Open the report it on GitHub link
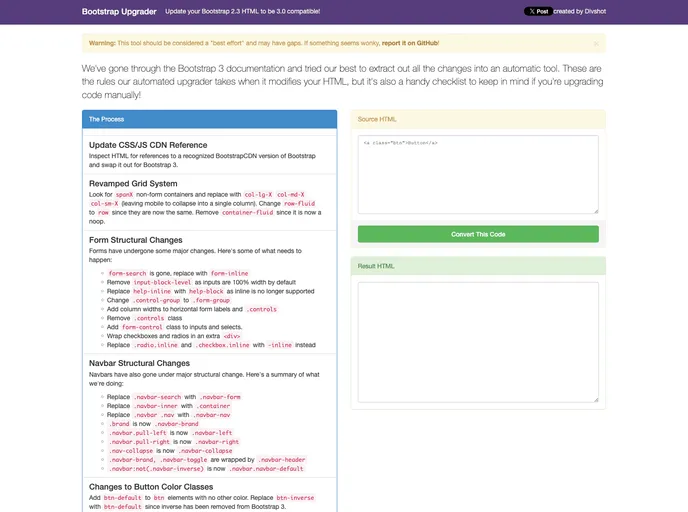This screenshot has height=512, width=688. pyautogui.click(x=410, y=43)
